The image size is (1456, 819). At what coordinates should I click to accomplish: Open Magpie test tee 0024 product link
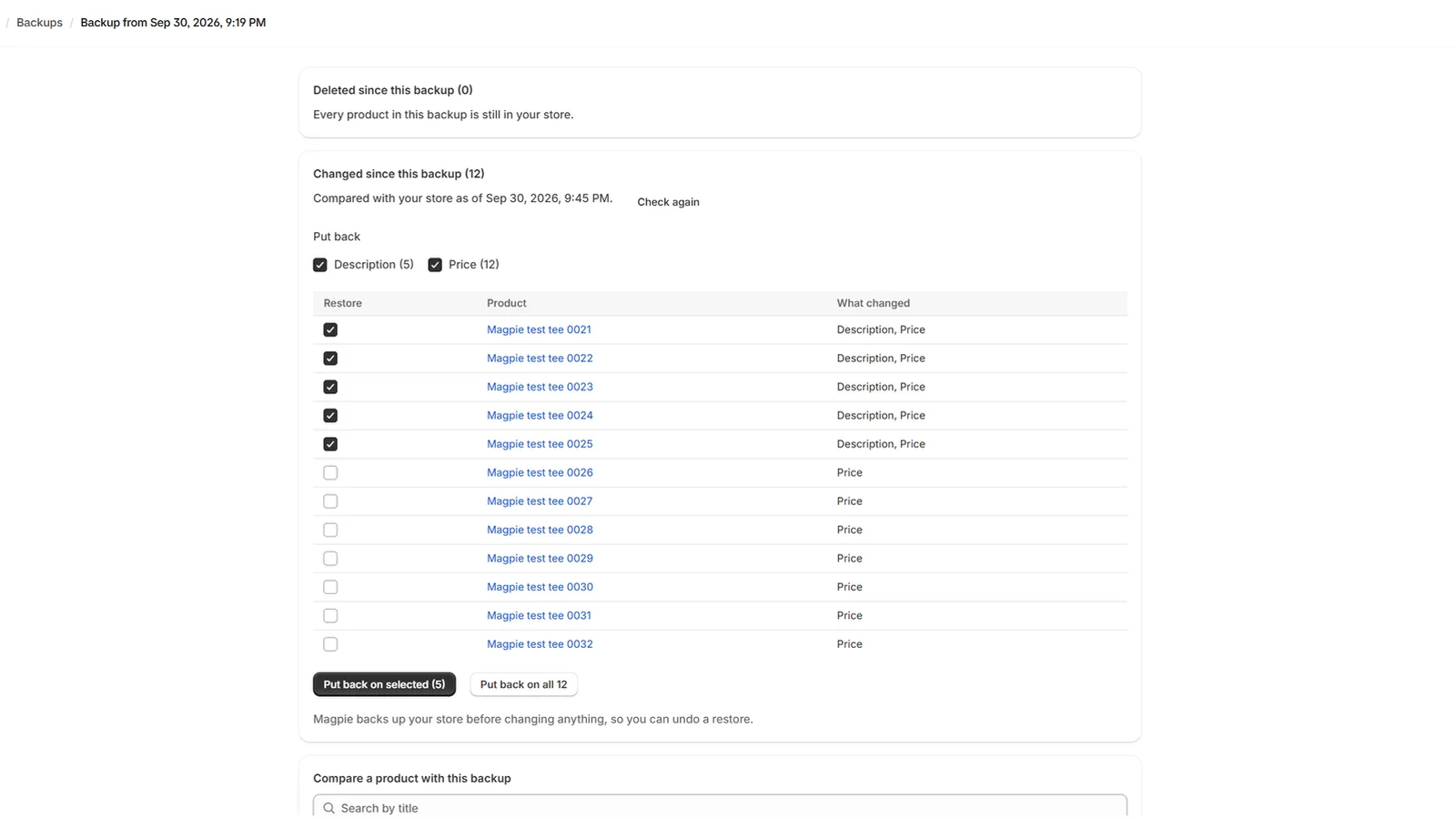coord(540,416)
